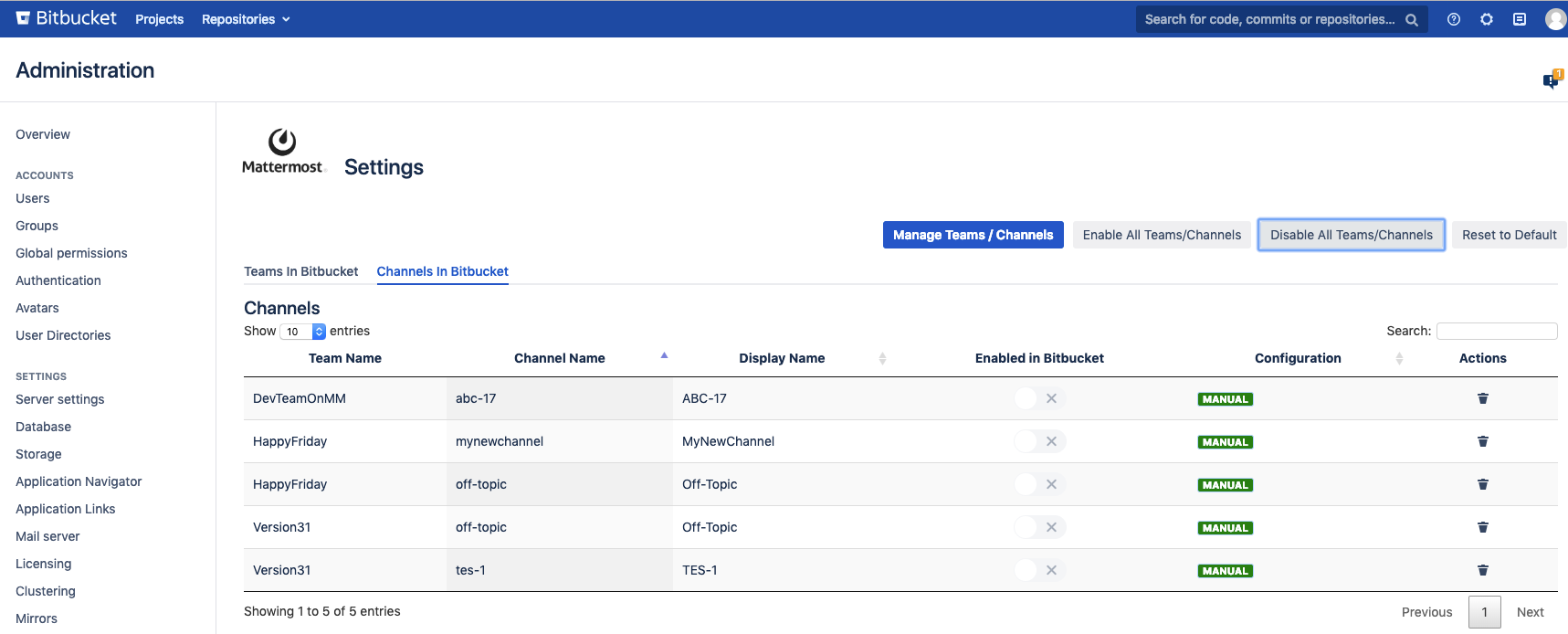Click the Bitbucket logo
The image size is (1568, 634).
(67, 18)
